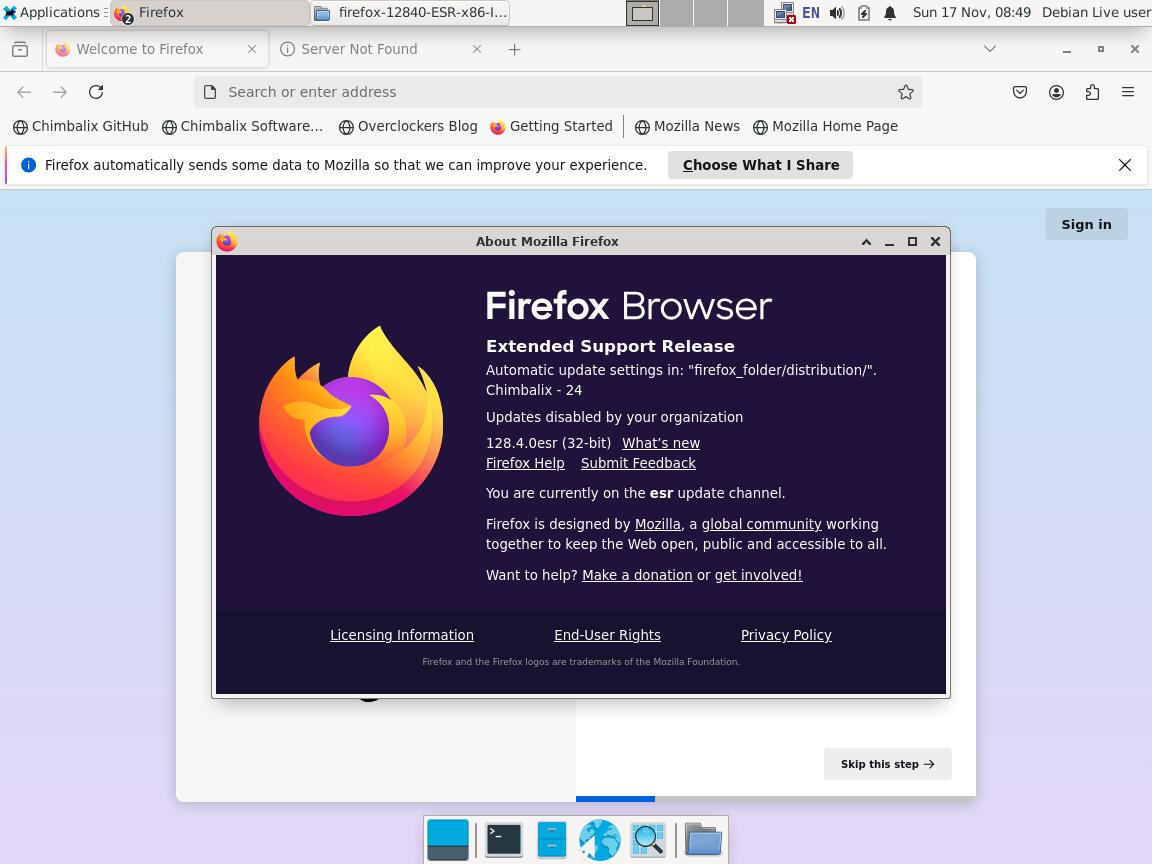The width and height of the screenshot is (1152, 864).
Task: Click the Back navigation arrow
Action: 24,92
